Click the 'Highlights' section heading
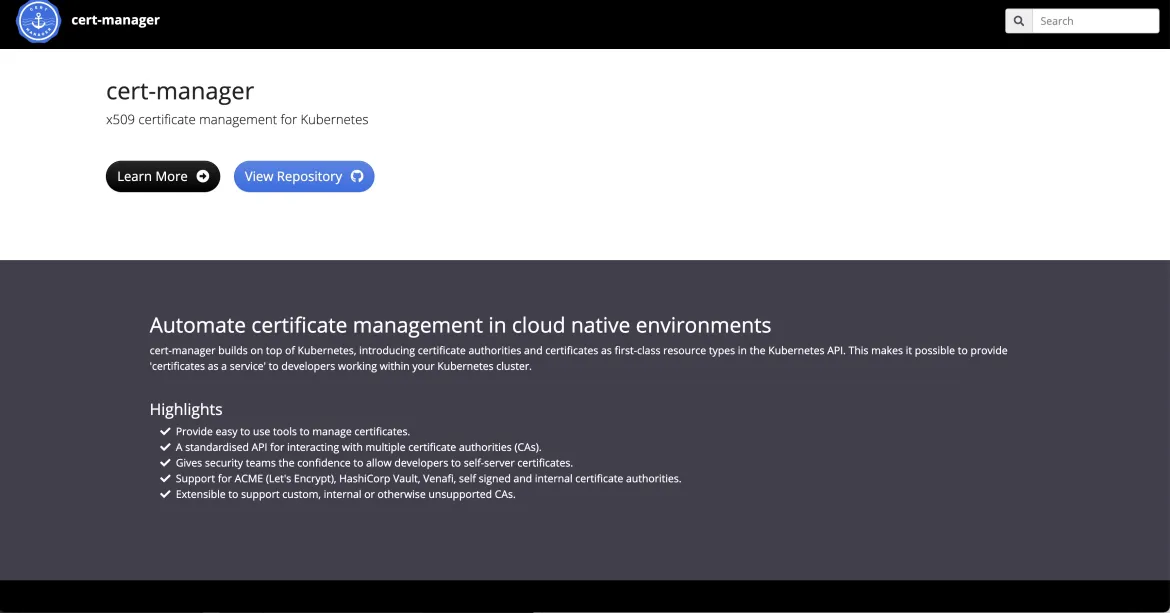 [x=186, y=409]
